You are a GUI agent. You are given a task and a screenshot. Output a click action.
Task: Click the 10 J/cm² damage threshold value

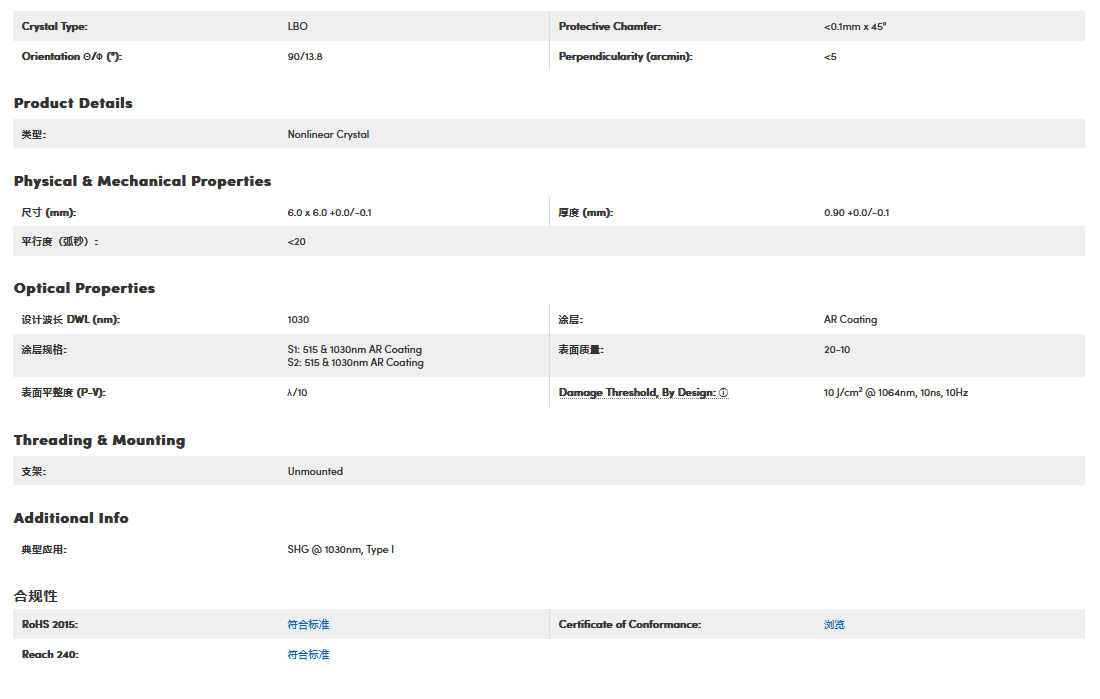(895, 393)
